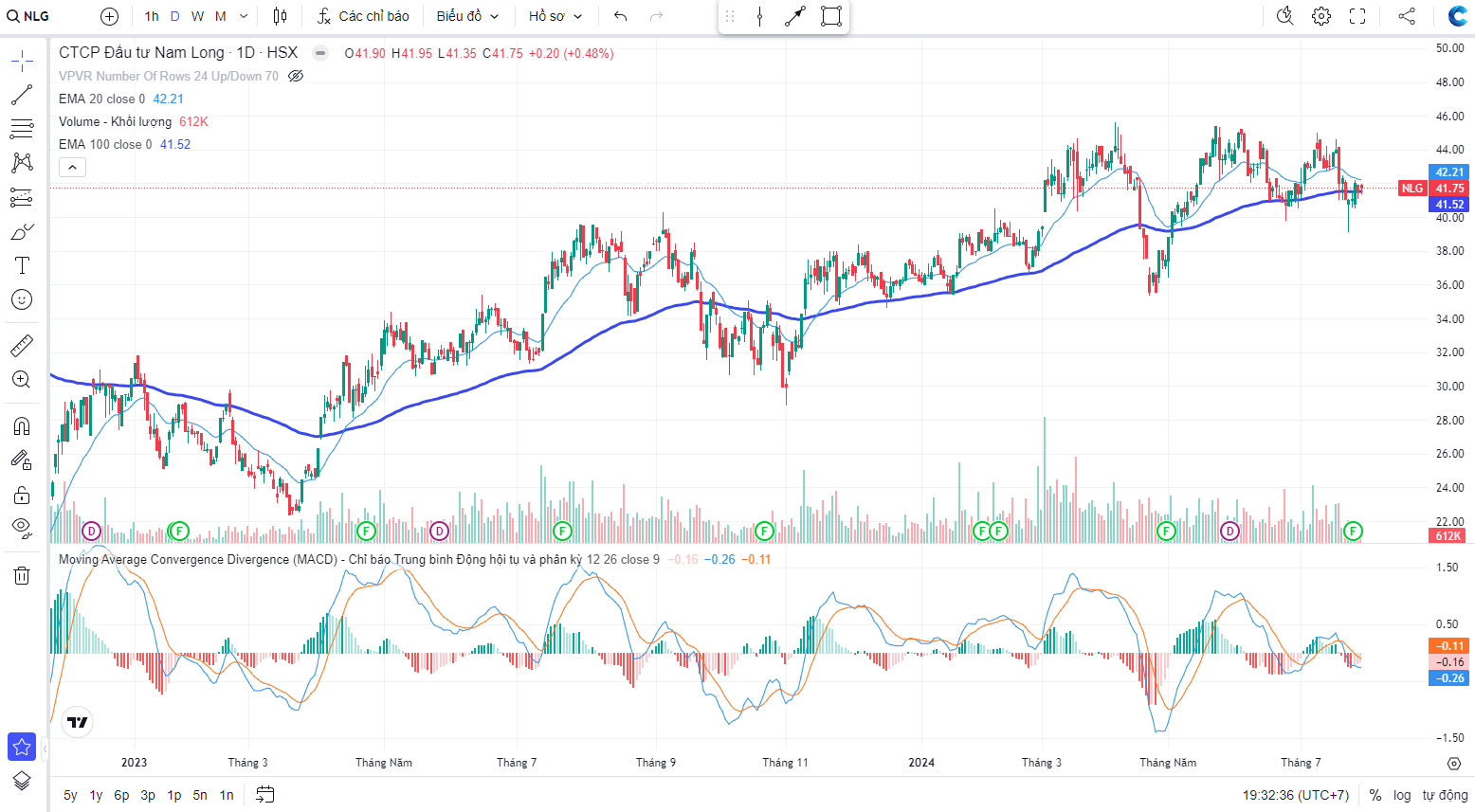Set range to 5n
The width and height of the screenshot is (1475, 812).
(200, 795)
